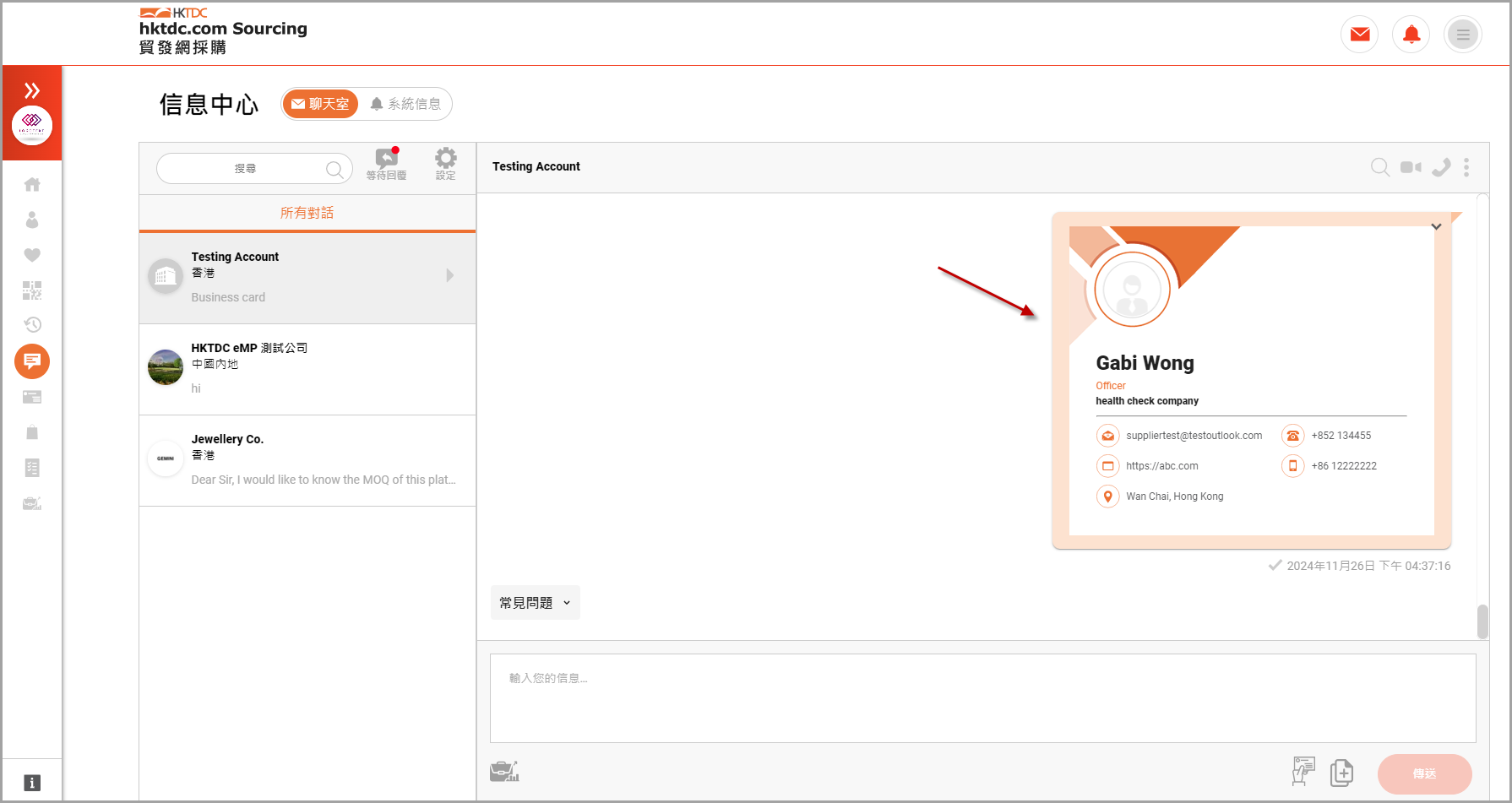Open chat settings gear (設定)
The image size is (1512, 803).
click(445, 163)
